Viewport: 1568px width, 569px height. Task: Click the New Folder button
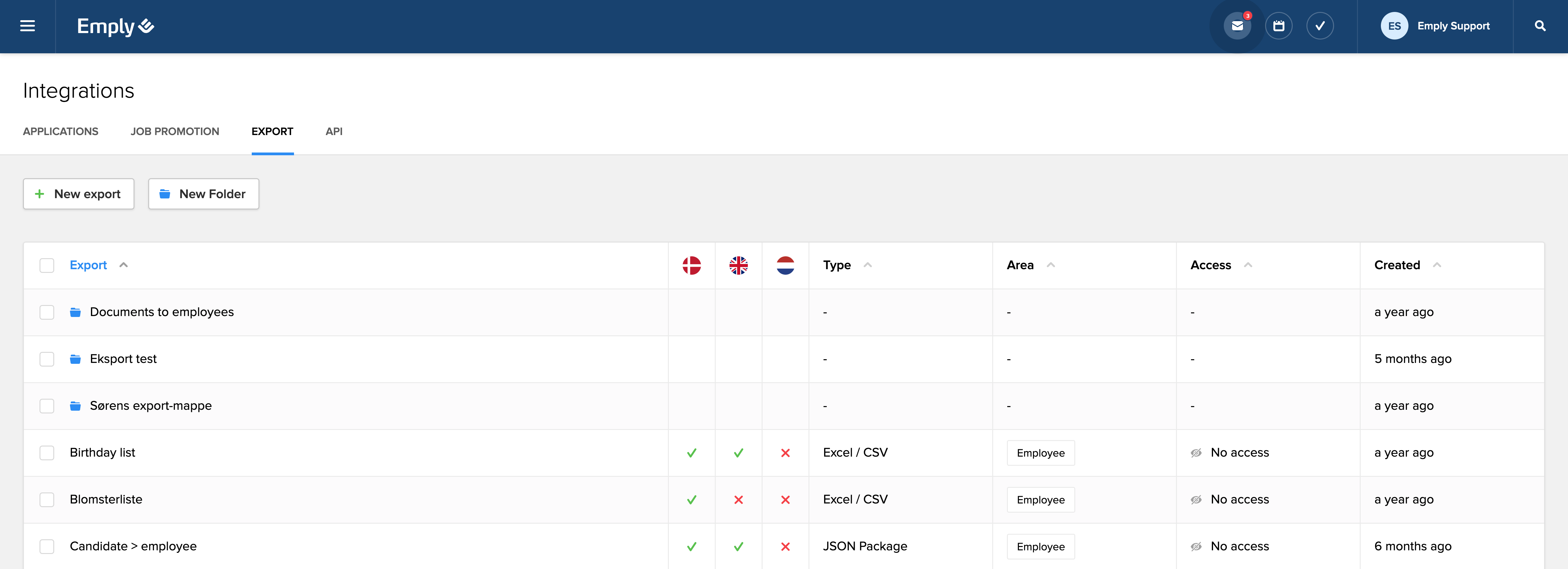[203, 194]
